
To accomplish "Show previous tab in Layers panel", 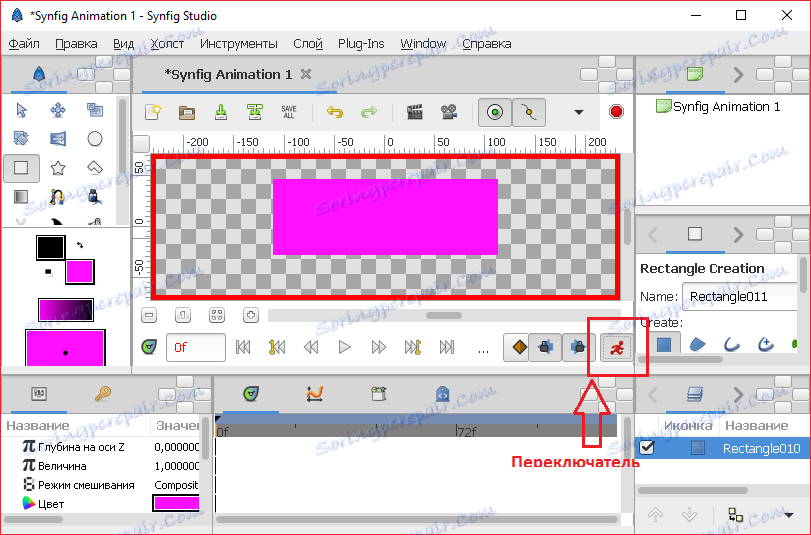I will click(x=653, y=395).
